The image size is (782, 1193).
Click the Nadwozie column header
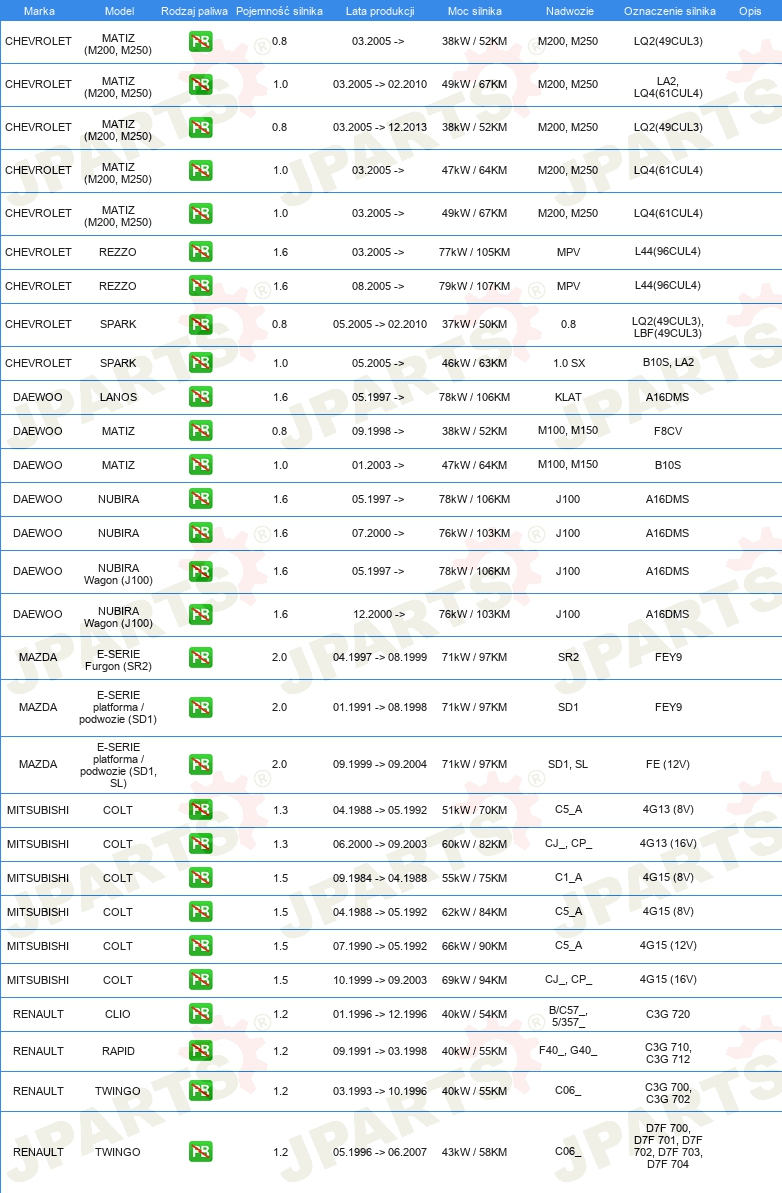[x=570, y=11]
